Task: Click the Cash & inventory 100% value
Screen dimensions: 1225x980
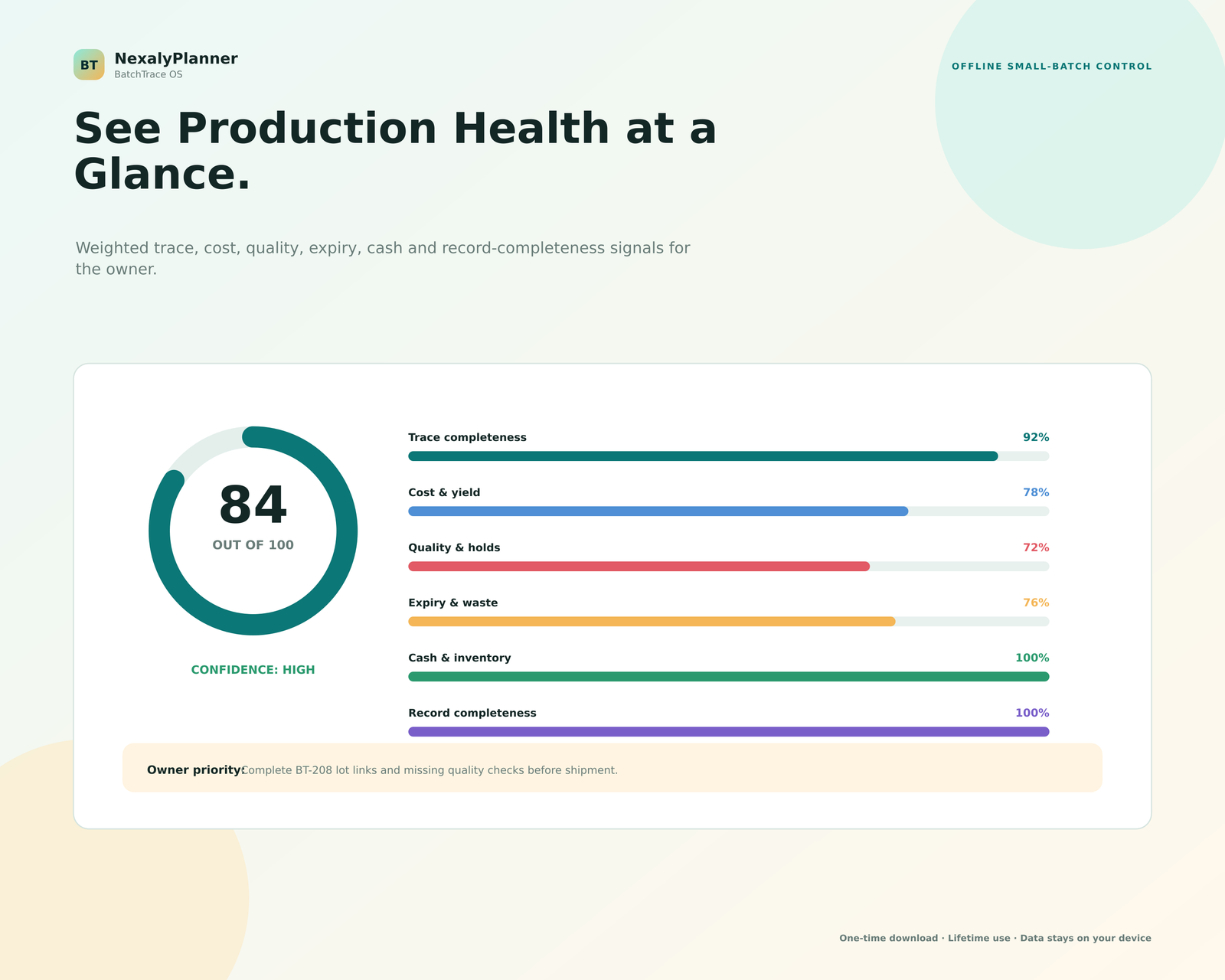Action: 1032,658
